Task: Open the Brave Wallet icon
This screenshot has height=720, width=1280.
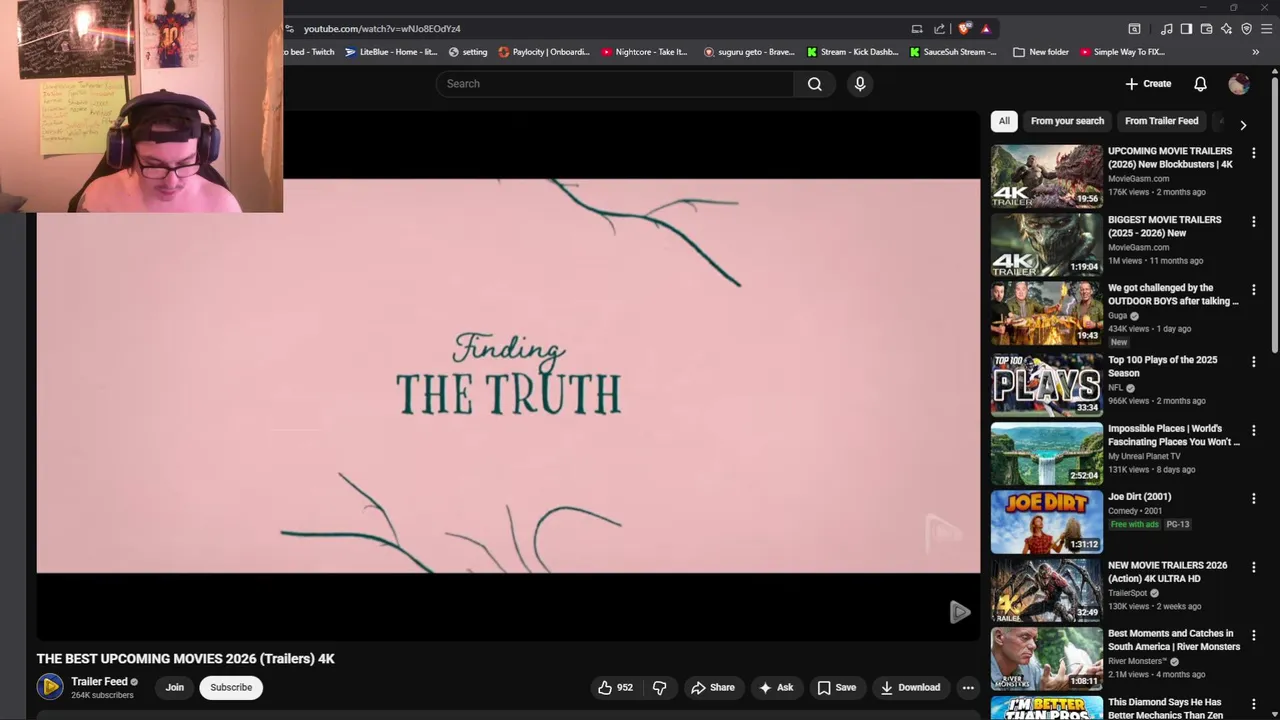Action: 1206,29
